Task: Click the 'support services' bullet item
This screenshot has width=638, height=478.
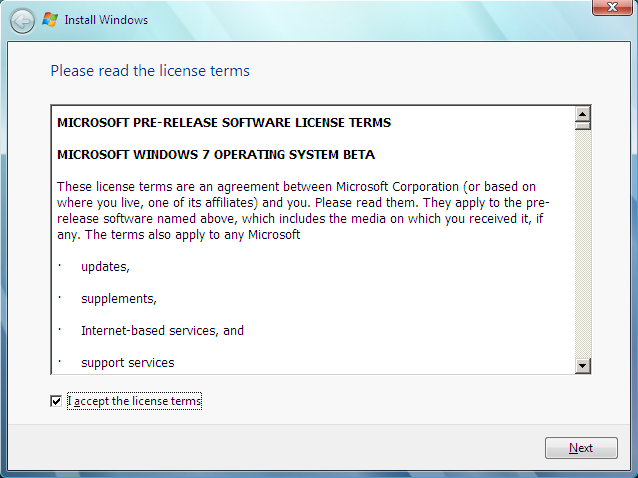Action: [x=127, y=362]
